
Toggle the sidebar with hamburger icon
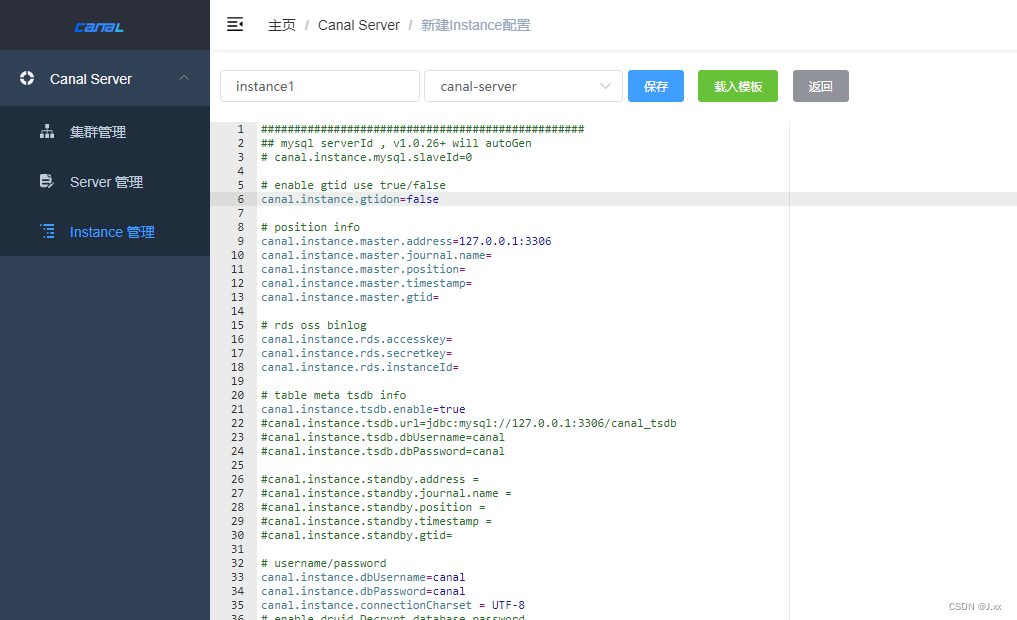(x=235, y=25)
